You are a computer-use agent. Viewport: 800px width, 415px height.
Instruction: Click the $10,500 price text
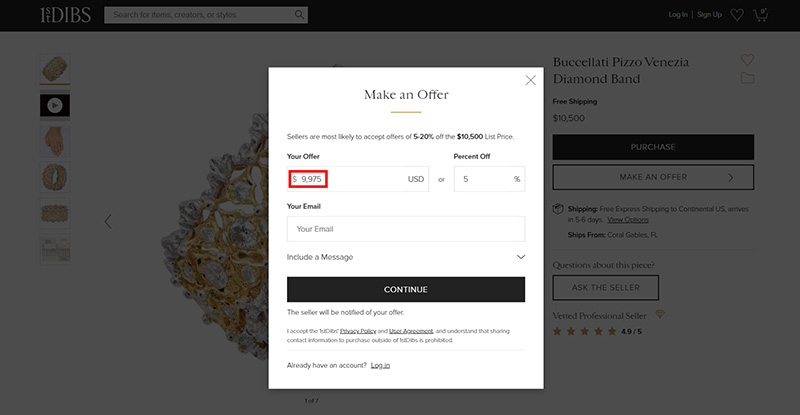pyautogui.click(x=569, y=118)
